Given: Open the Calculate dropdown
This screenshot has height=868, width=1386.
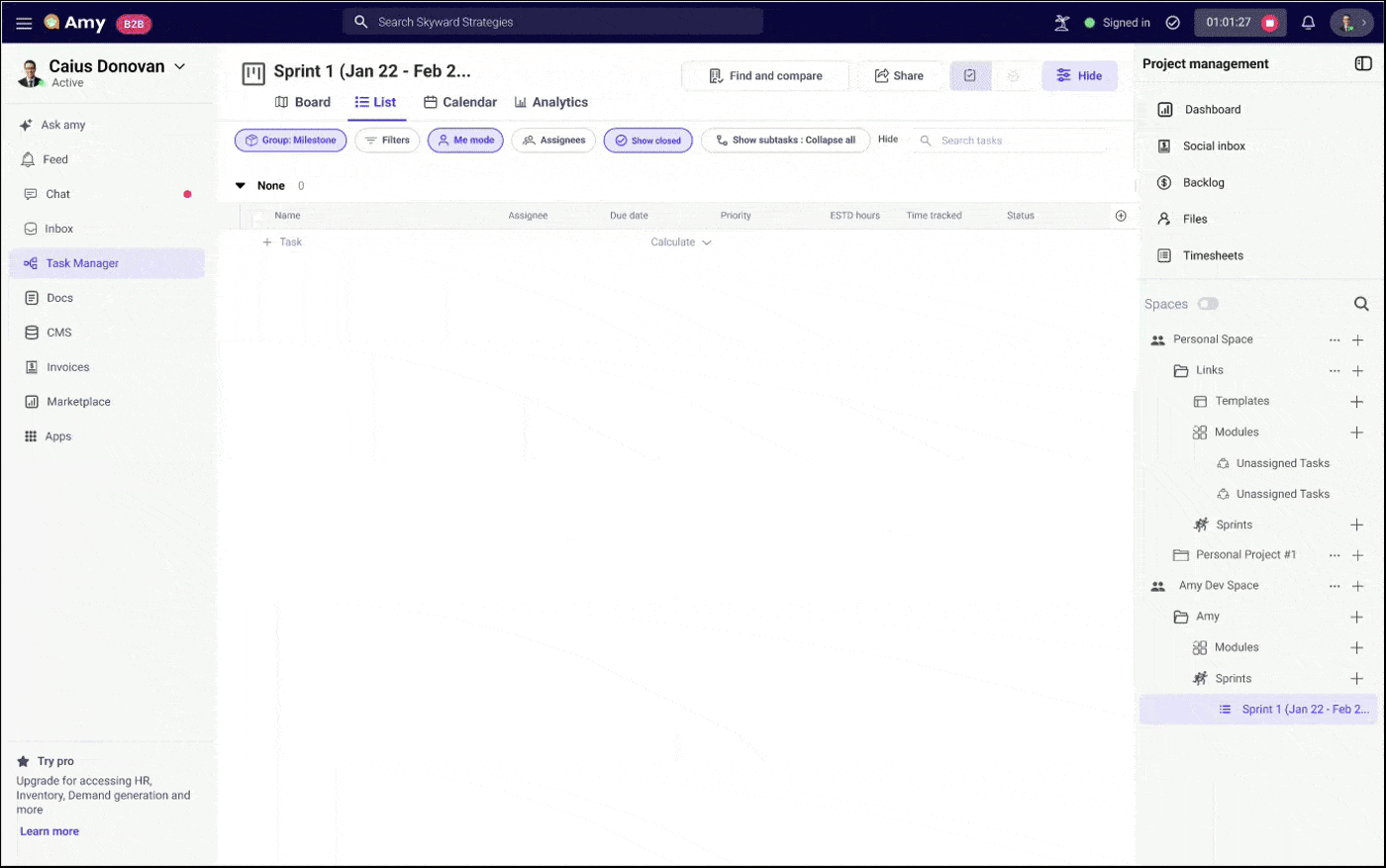Looking at the screenshot, I should [x=680, y=241].
